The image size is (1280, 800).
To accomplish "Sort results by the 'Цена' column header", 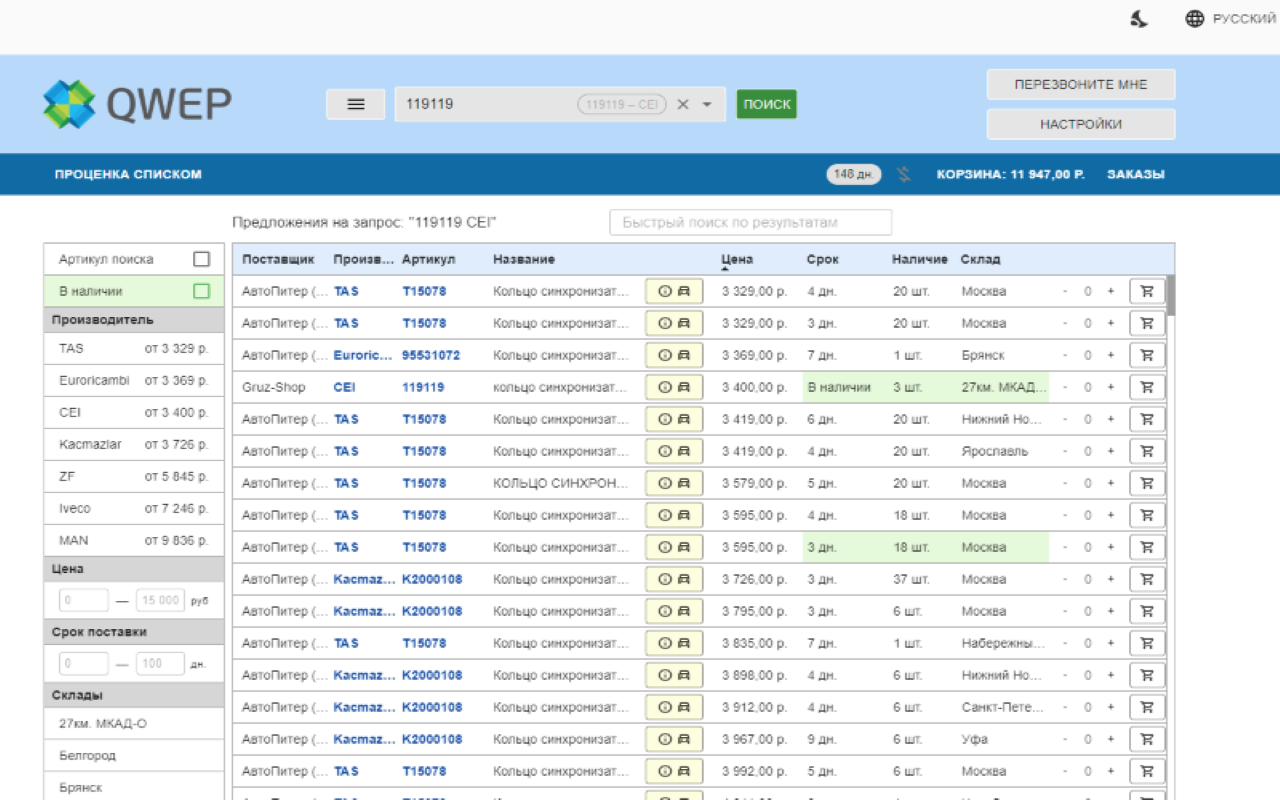I will 737,259.
